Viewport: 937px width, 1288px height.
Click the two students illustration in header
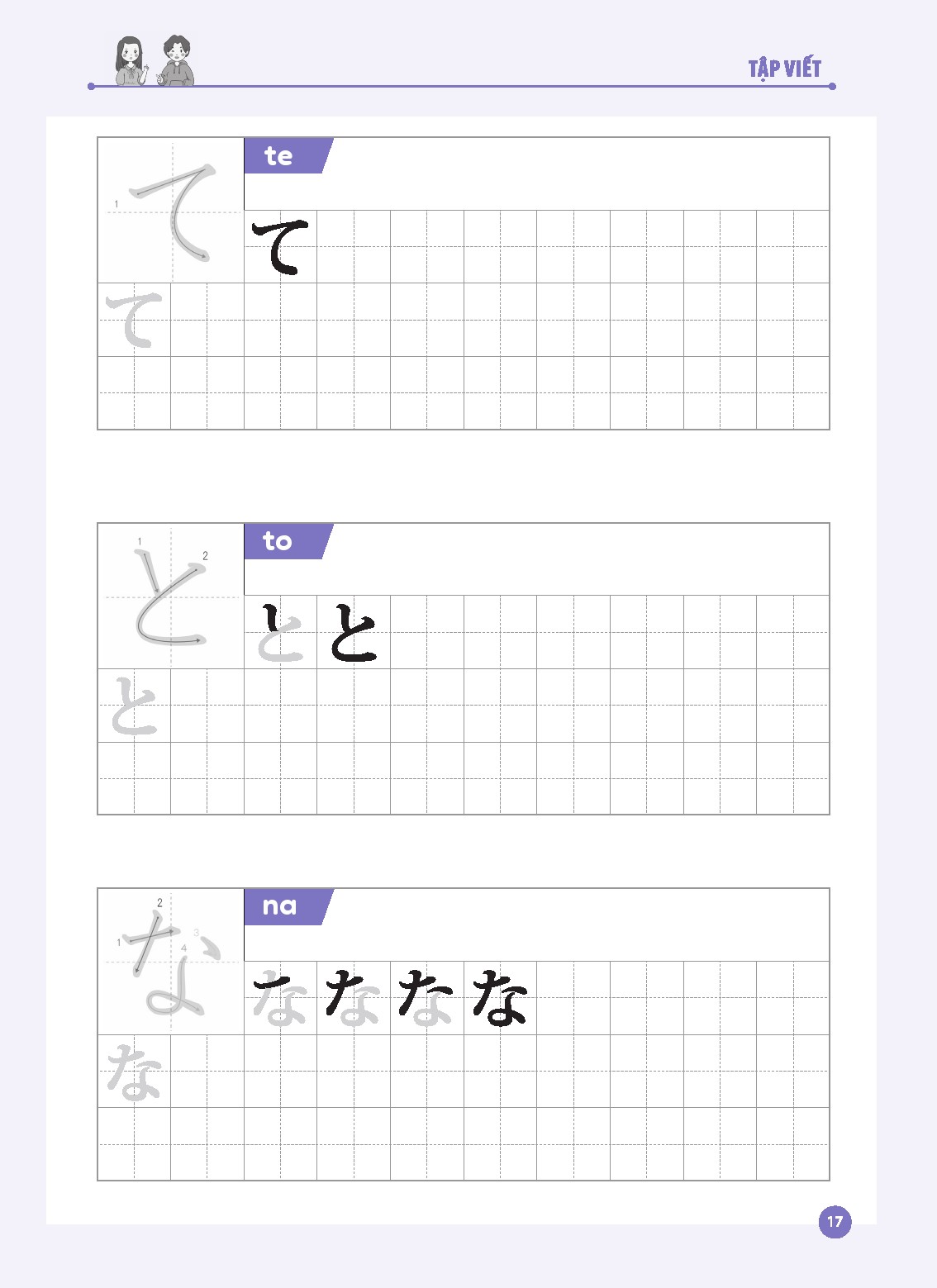(x=155, y=60)
